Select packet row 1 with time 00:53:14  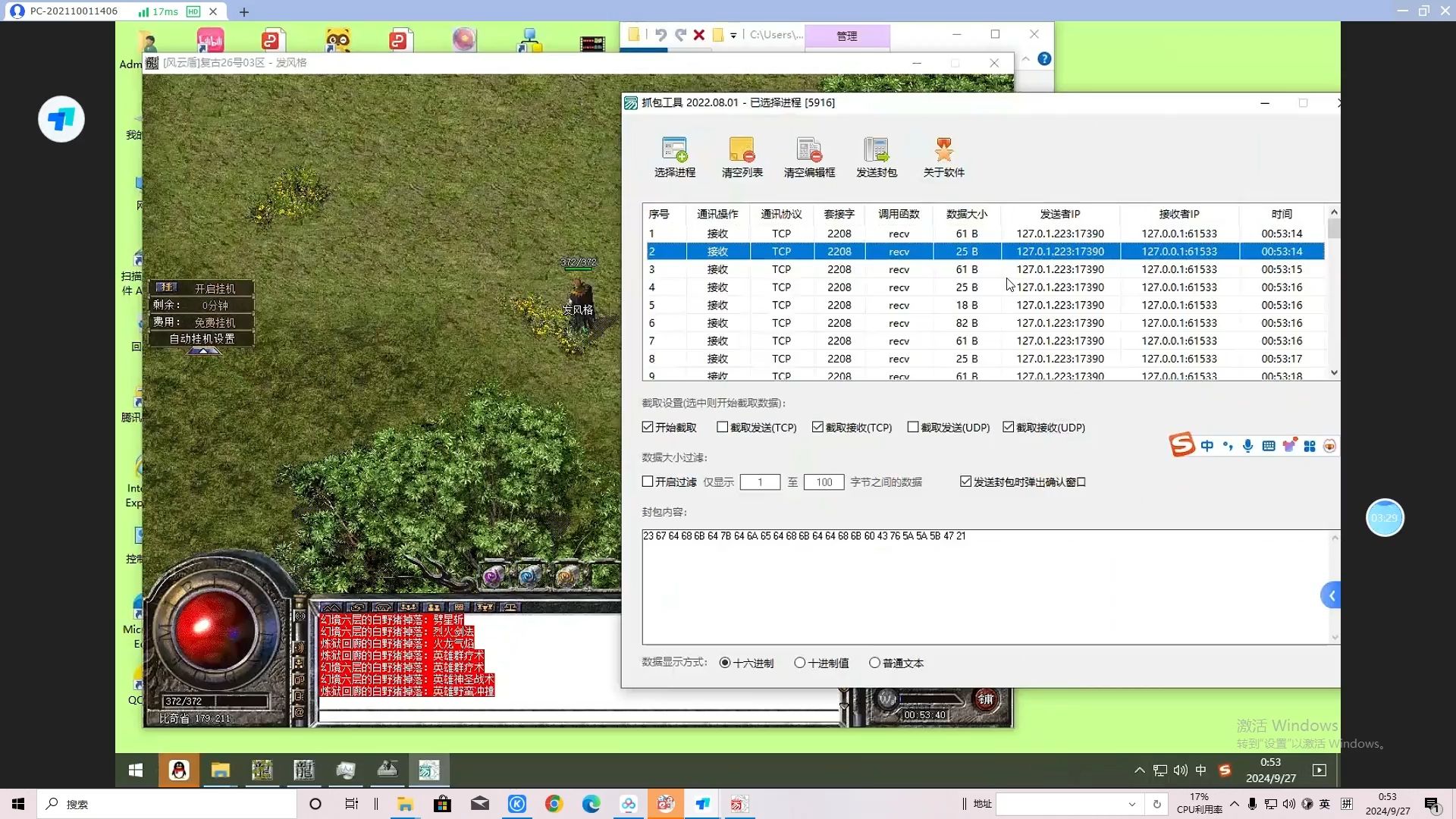click(985, 234)
